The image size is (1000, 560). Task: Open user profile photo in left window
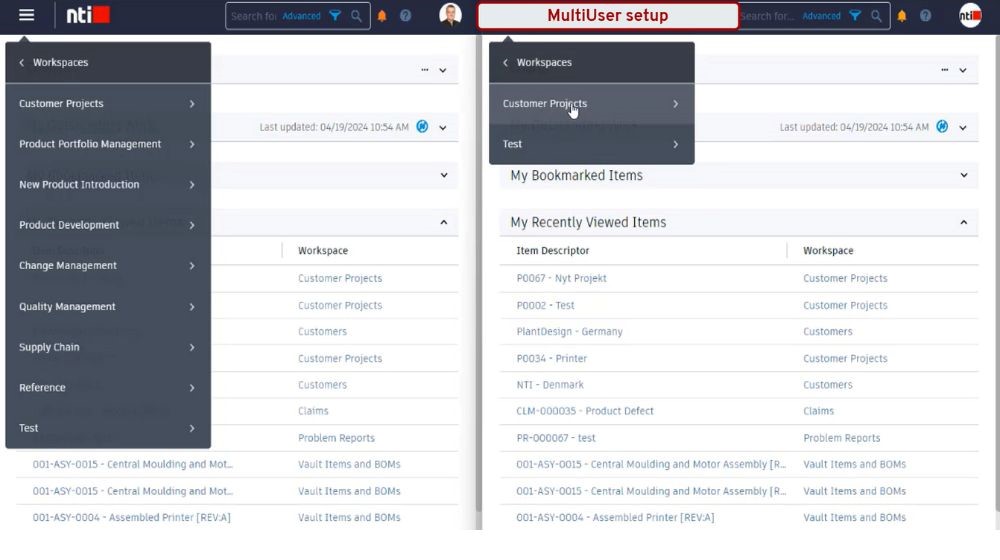click(450, 14)
